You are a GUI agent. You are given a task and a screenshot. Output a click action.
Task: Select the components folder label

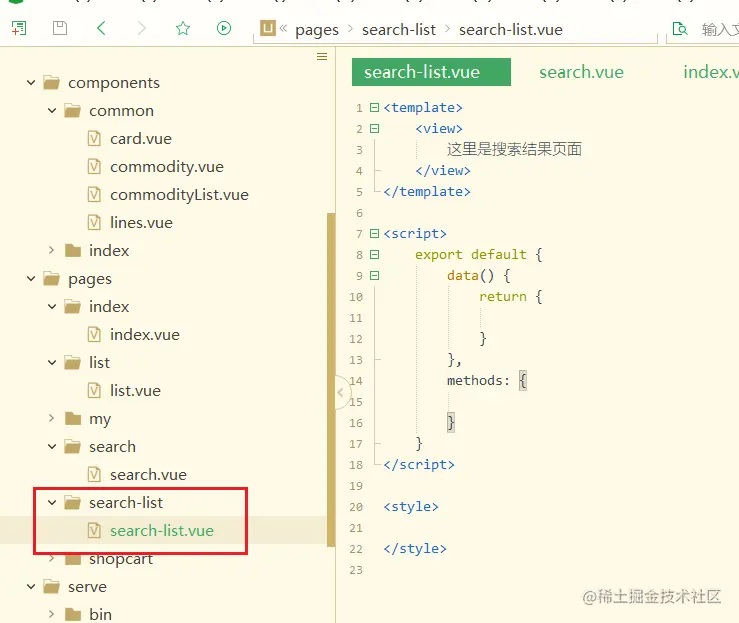point(114,83)
